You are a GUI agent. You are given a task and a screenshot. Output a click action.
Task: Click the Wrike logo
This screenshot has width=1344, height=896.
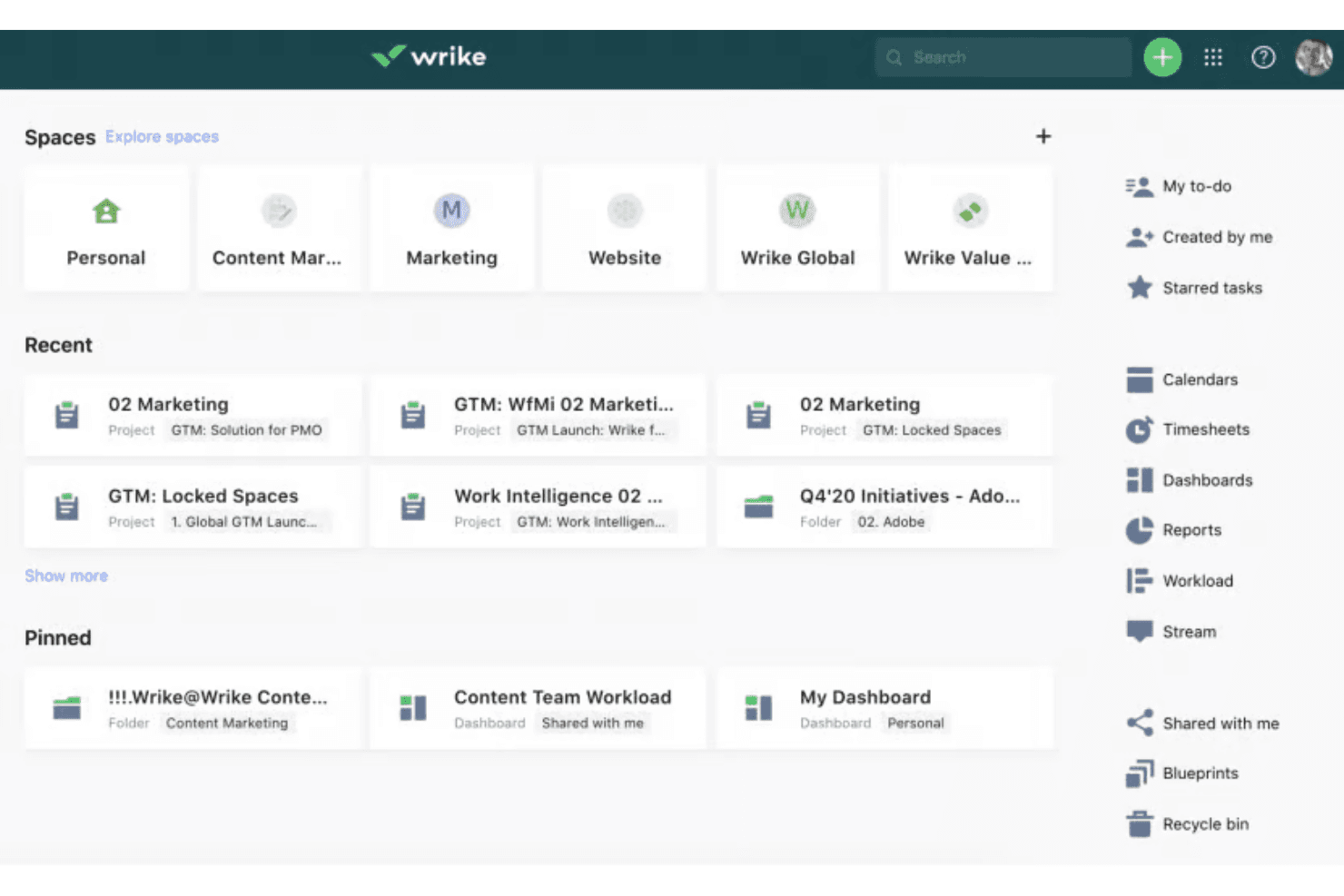coord(429,56)
